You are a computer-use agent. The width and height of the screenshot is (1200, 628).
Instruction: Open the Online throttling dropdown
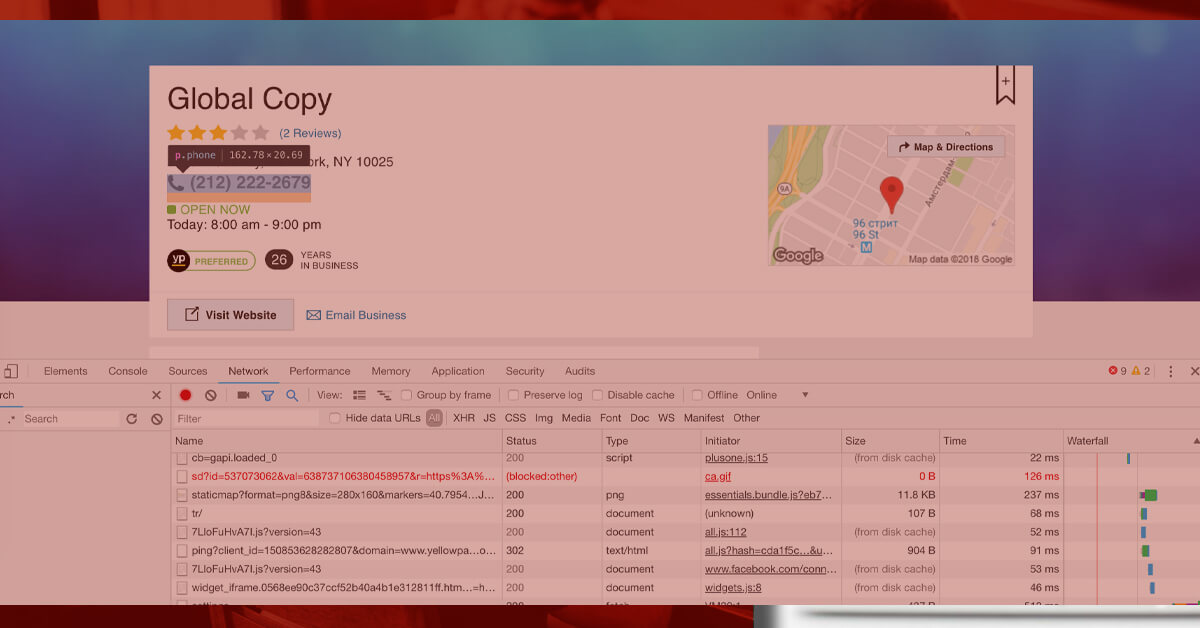pyautogui.click(x=776, y=395)
